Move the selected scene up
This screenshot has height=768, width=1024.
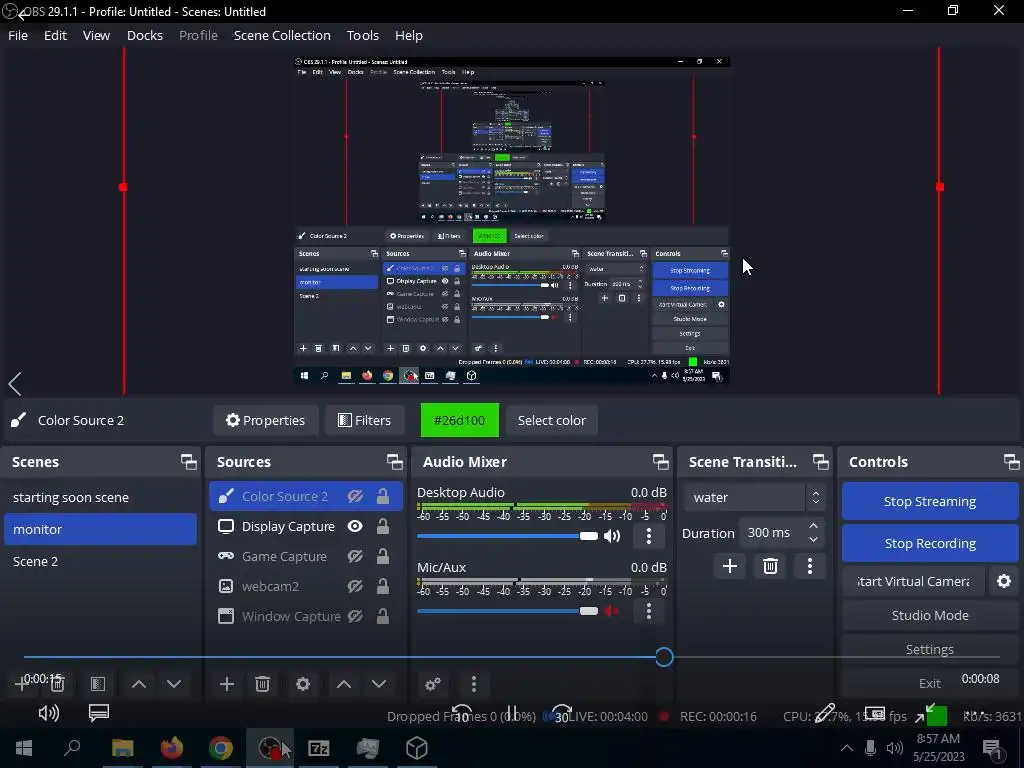pos(138,684)
